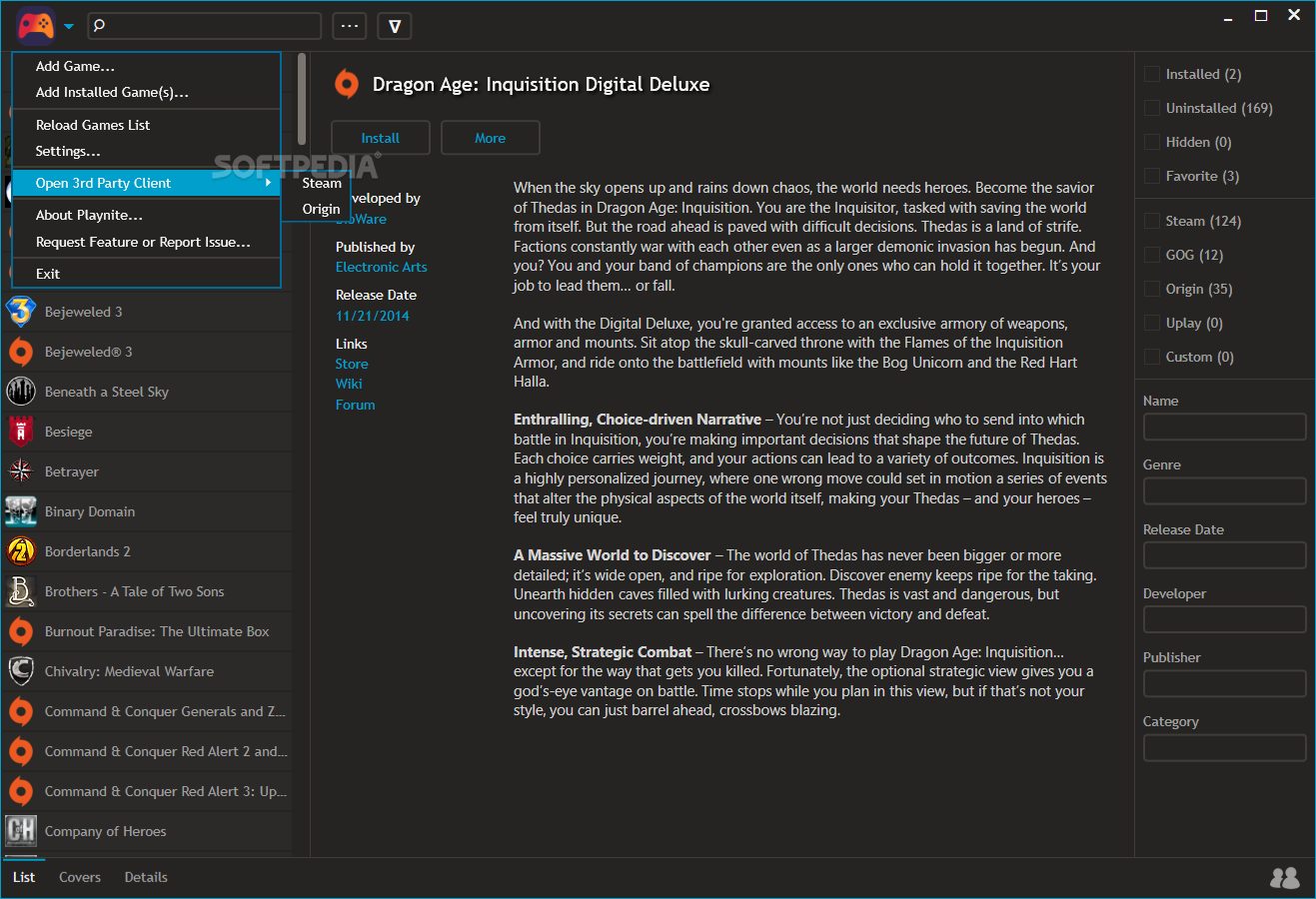Click the Install button
This screenshot has height=899, width=1316.
coord(381,138)
